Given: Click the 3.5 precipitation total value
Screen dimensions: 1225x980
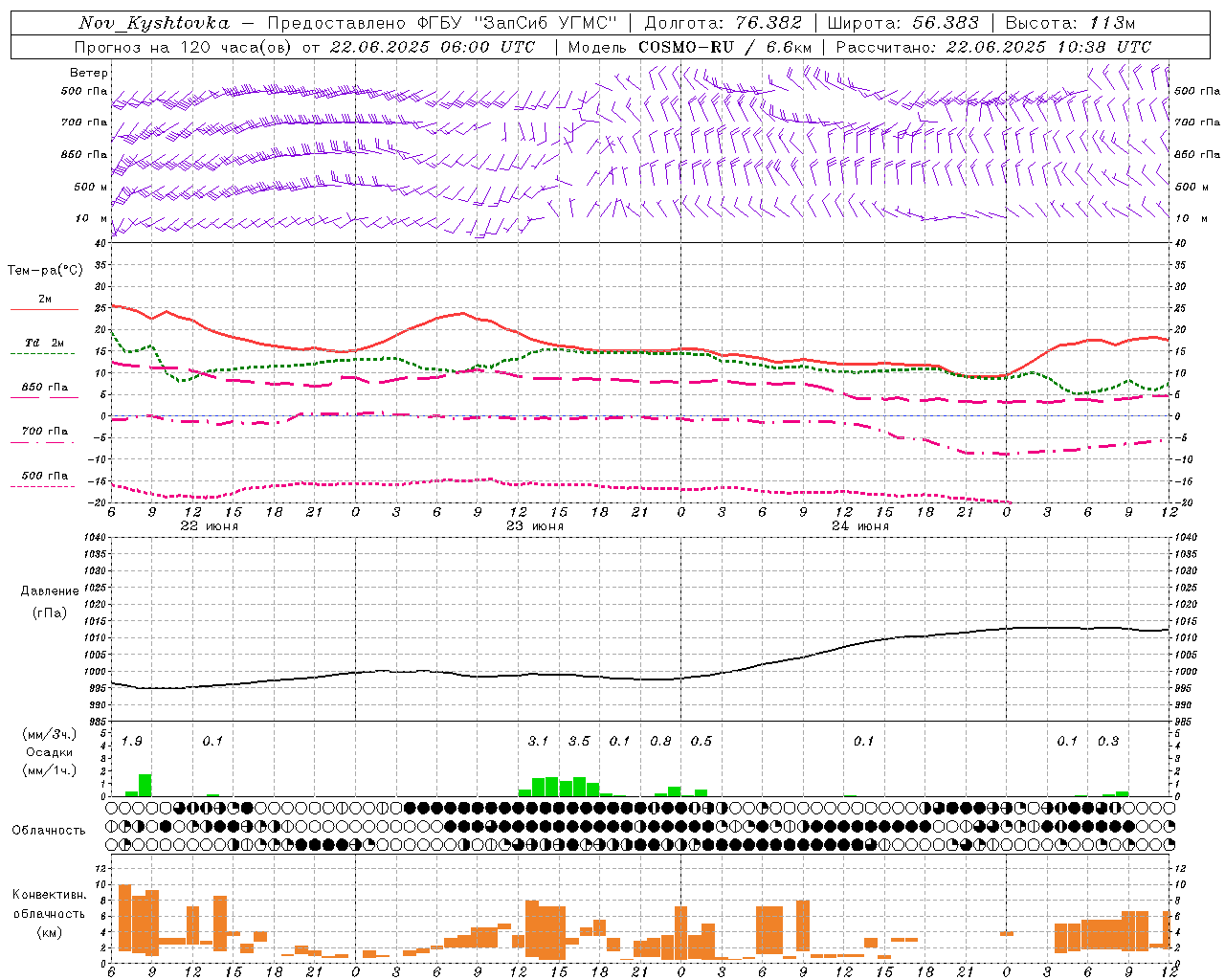Looking at the screenshot, I should 579,741.
